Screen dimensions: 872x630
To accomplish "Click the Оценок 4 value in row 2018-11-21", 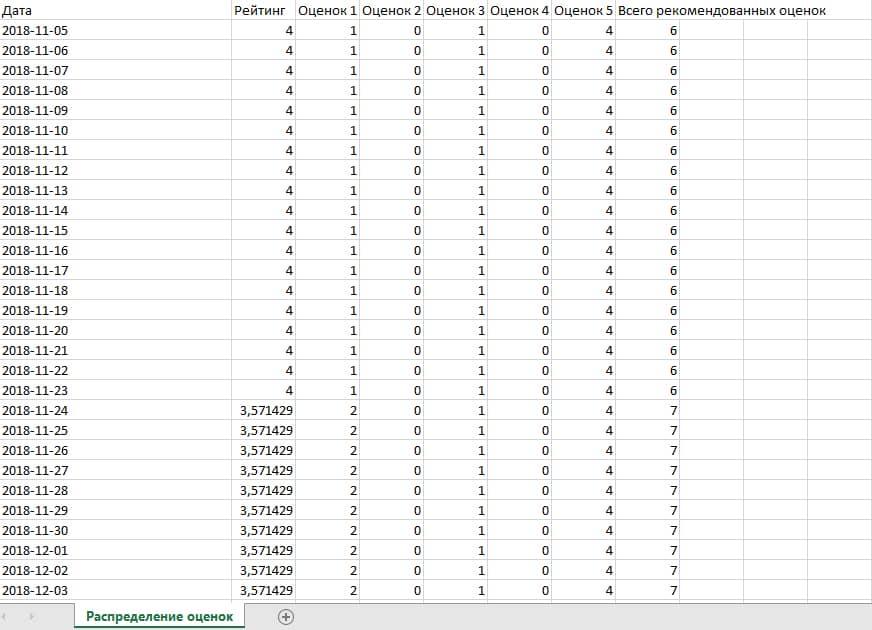I will point(519,351).
